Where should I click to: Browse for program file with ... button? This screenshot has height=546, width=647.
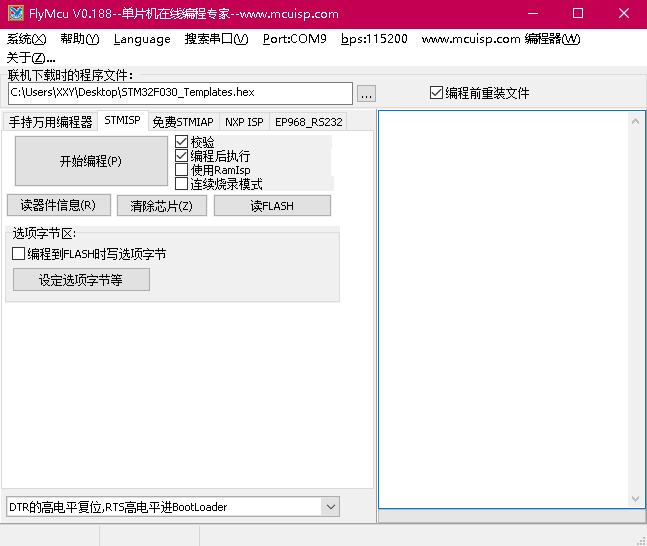(x=366, y=94)
